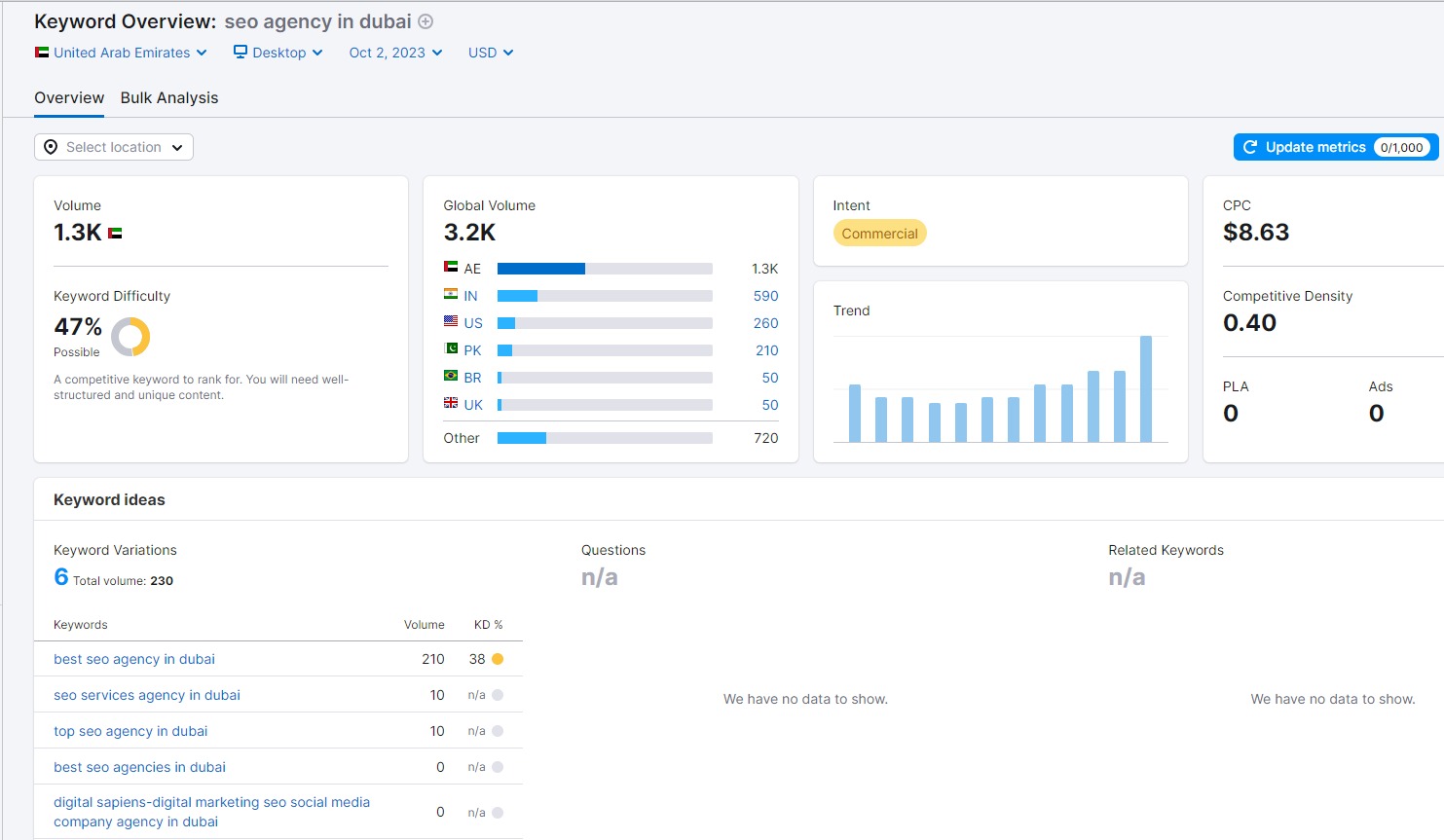Viewport: 1444px width, 840px height.
Task: Click the refresh icon in Update metrics
Action: (x=1250, y=147)
